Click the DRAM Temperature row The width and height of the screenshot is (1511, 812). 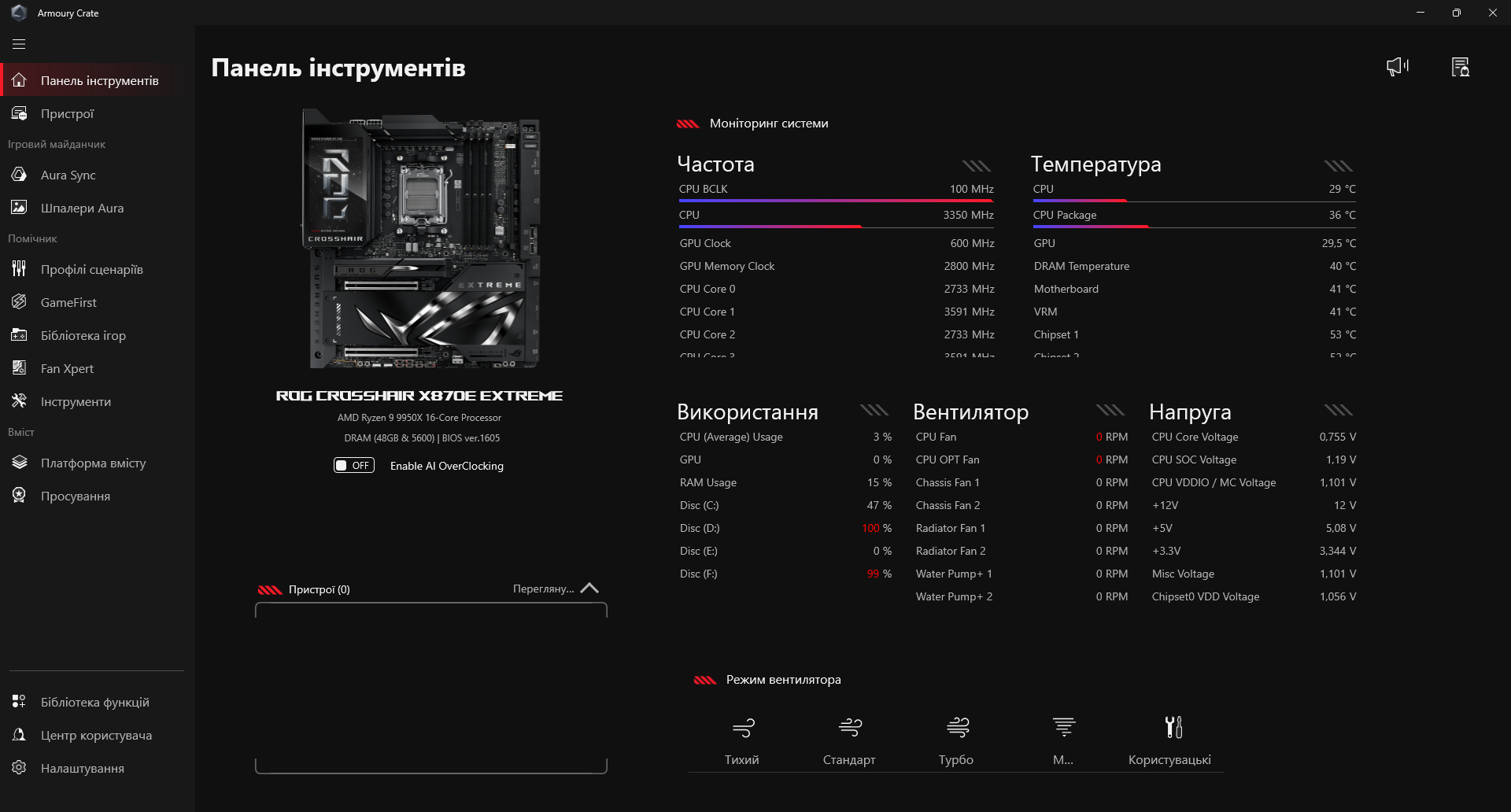tap(1195, 266)
